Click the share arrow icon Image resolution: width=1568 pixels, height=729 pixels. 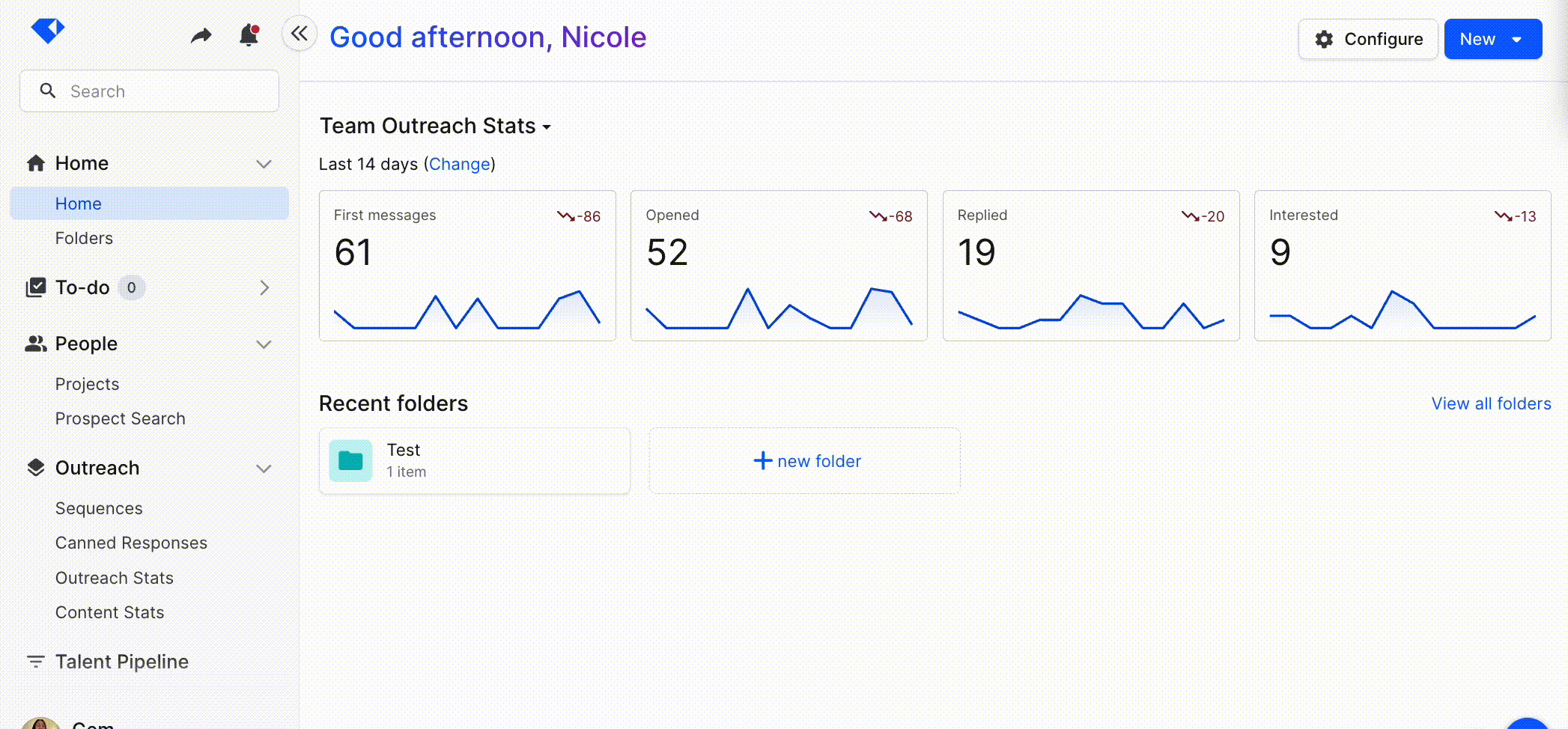point(201,35)
